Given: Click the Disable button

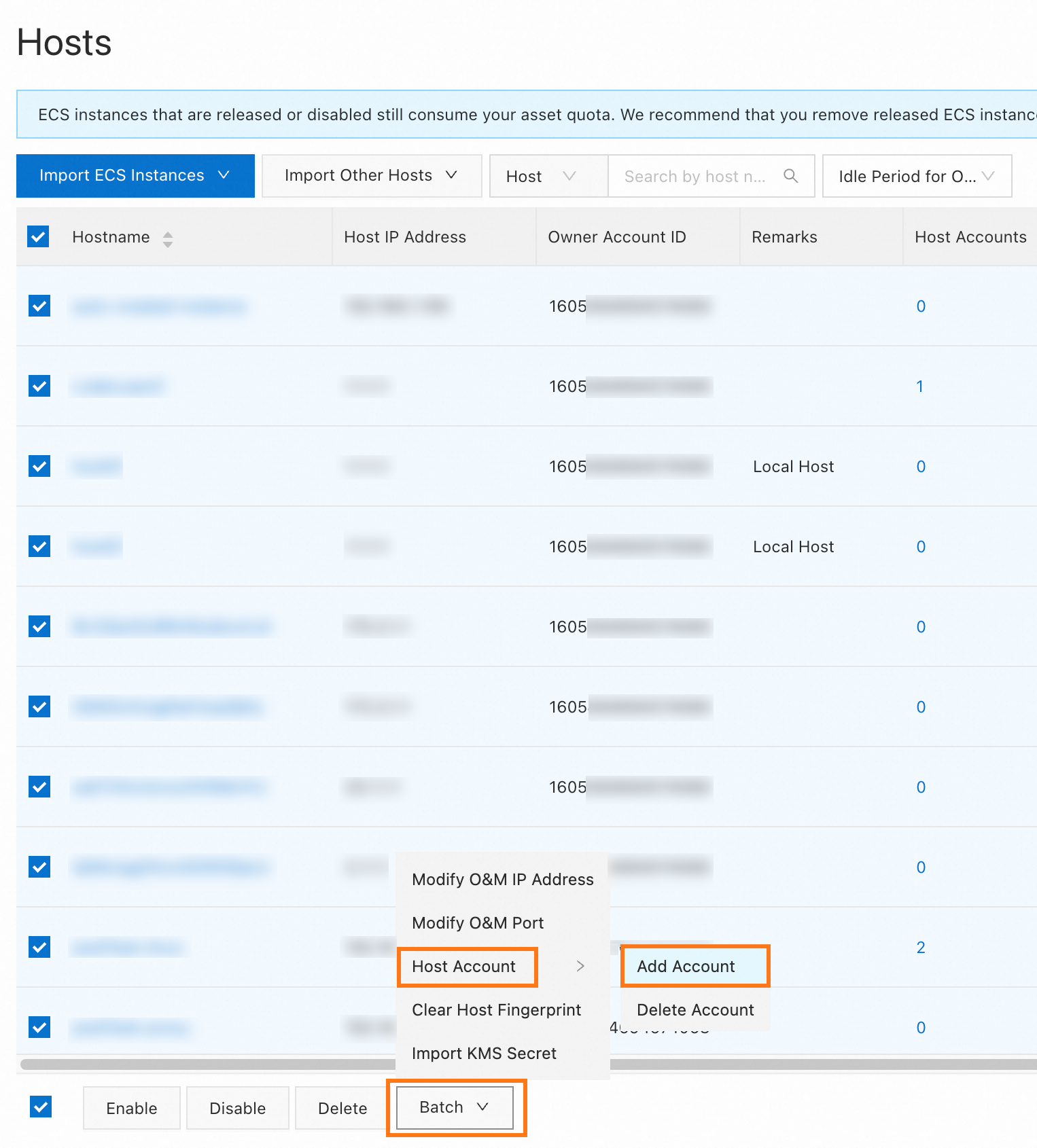Looking at the screenshot, I should tap(238, 1108).
